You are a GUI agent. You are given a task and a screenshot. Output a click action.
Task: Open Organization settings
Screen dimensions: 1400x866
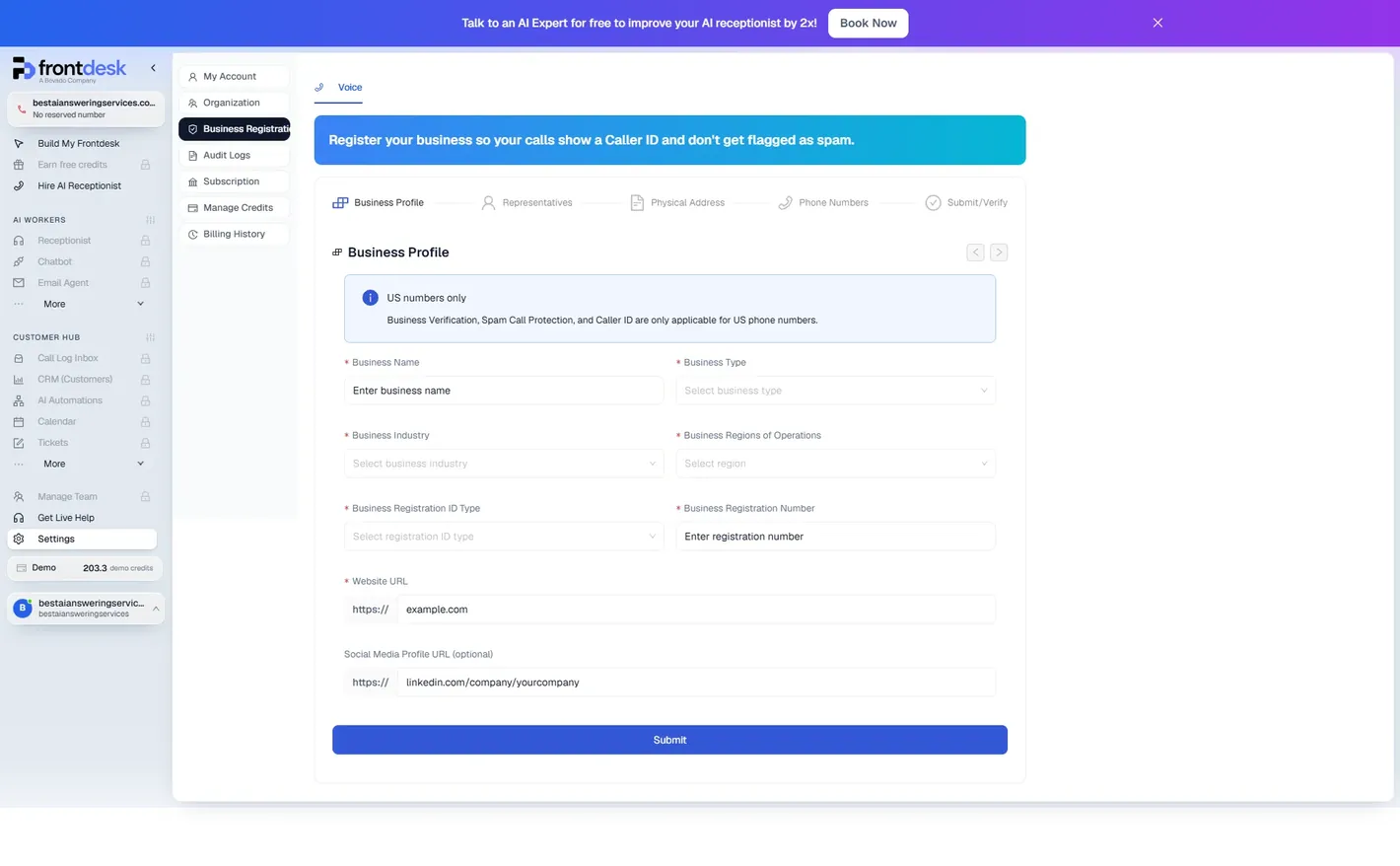234,103
